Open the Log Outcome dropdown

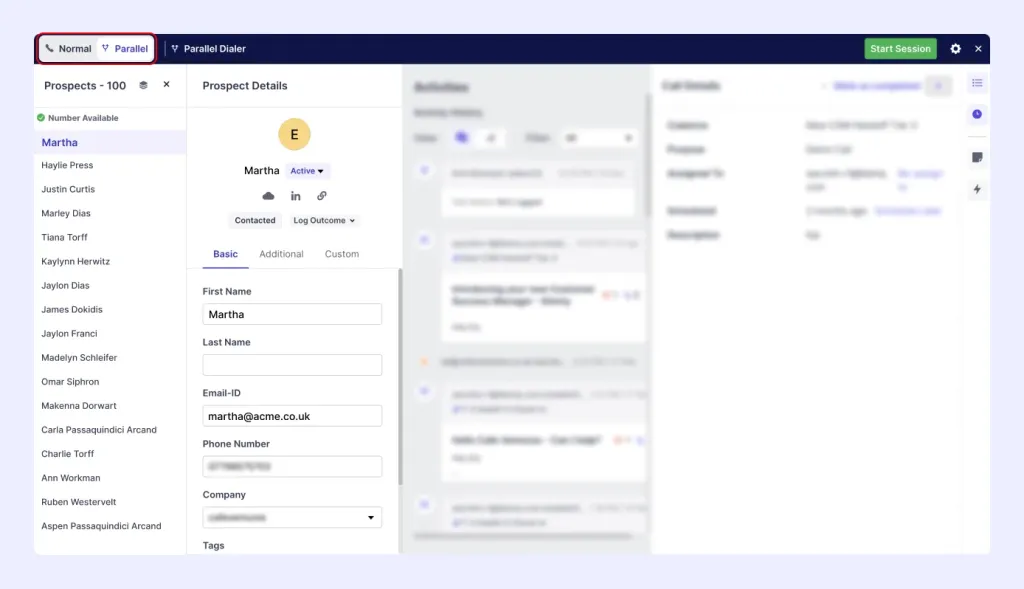pos(324,221)
